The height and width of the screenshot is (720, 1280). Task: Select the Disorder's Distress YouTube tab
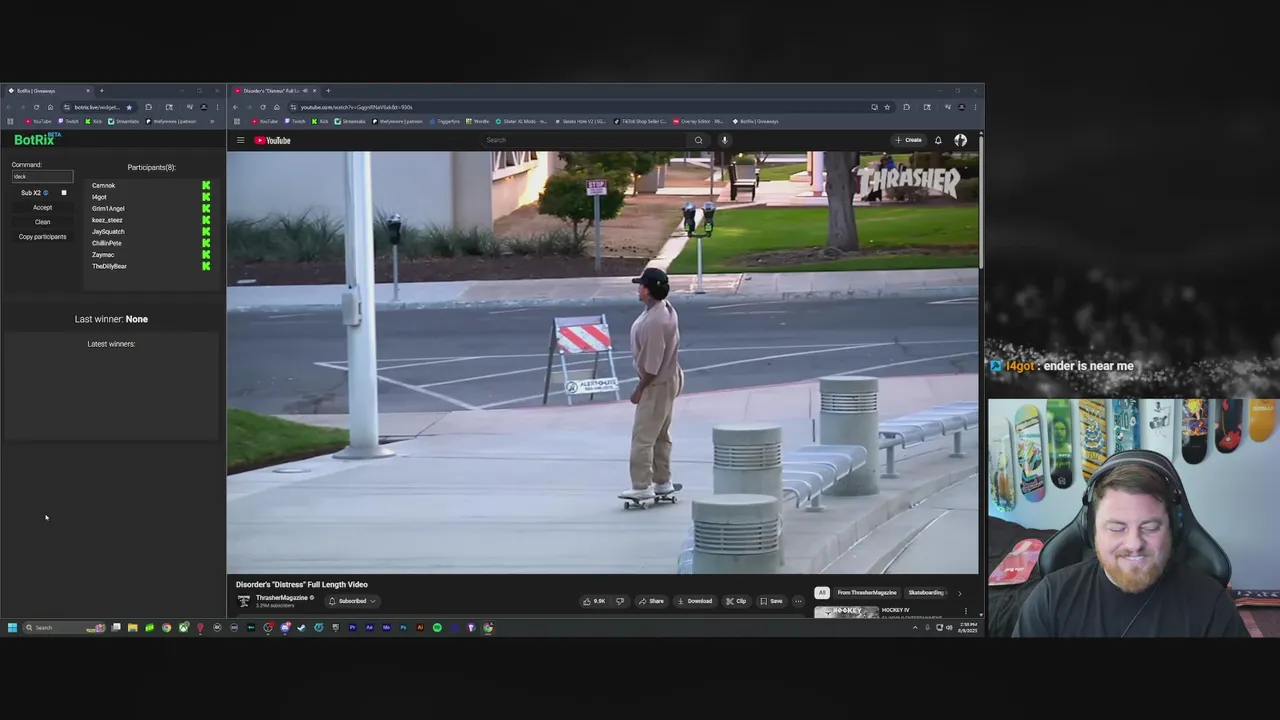pos(273,91)
